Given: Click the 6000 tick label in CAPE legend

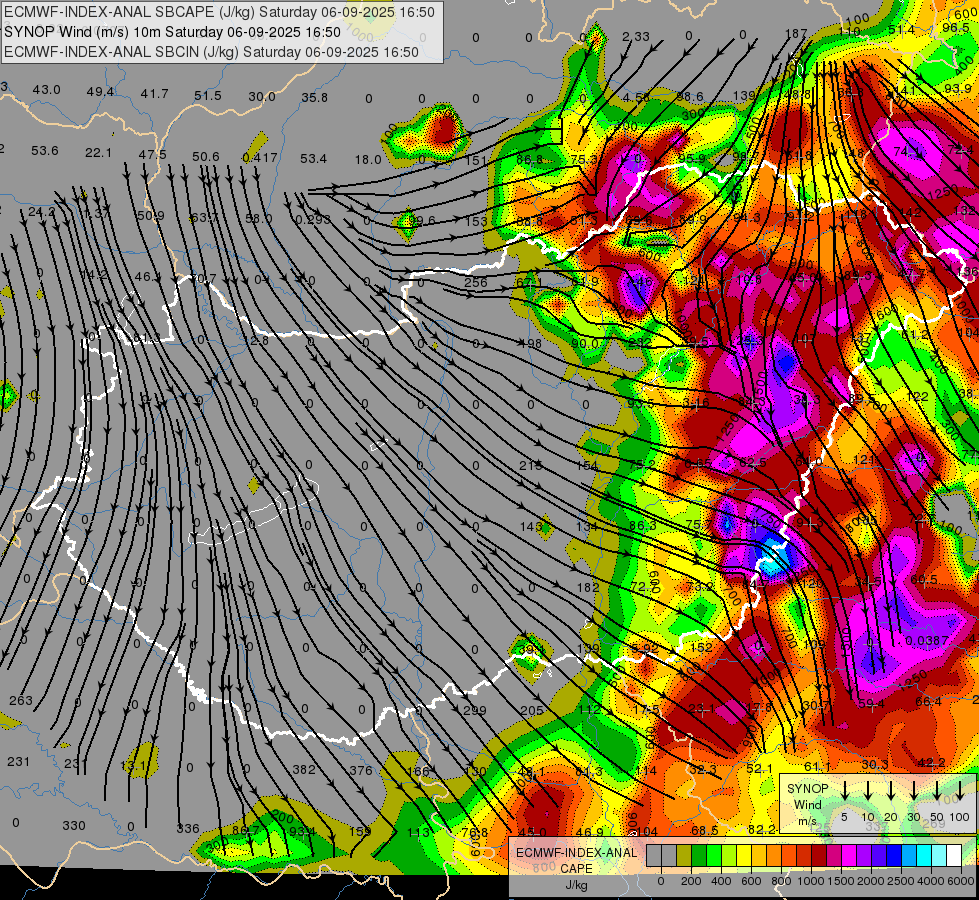Looking at the screenshot, I should click(962, 881).
